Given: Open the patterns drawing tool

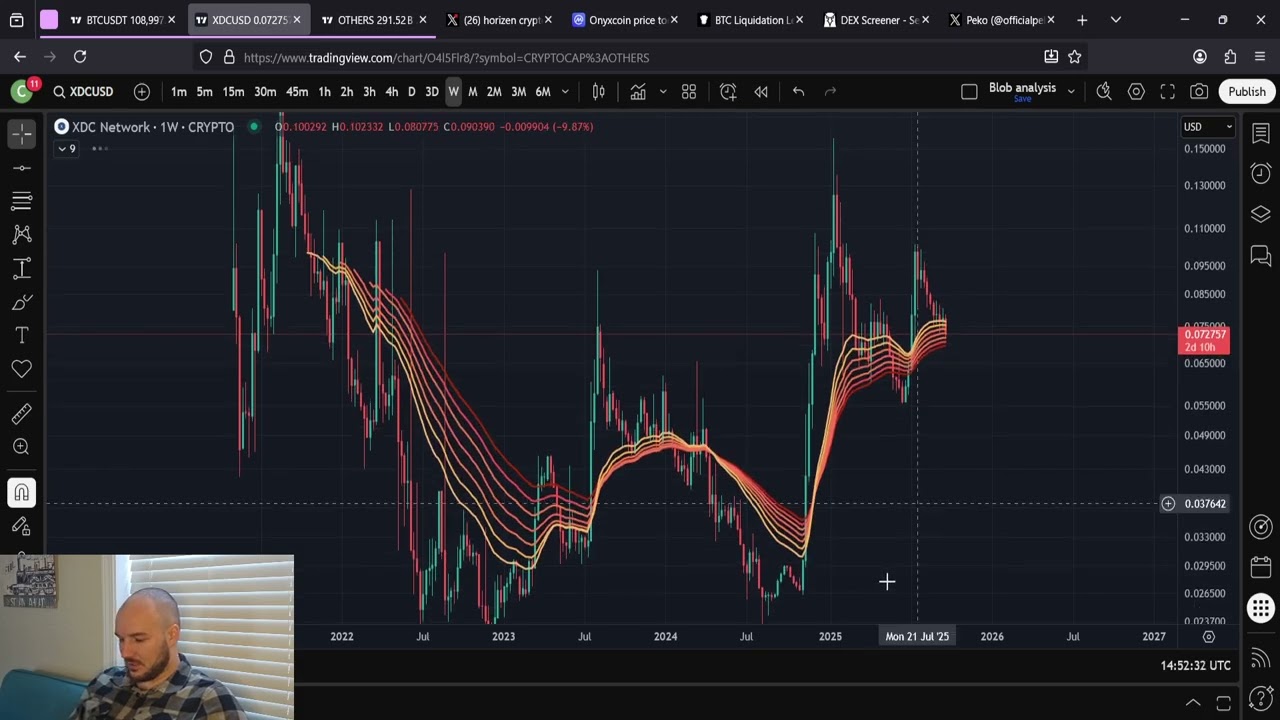Looking at the screenshot, I should click(22, 235).
